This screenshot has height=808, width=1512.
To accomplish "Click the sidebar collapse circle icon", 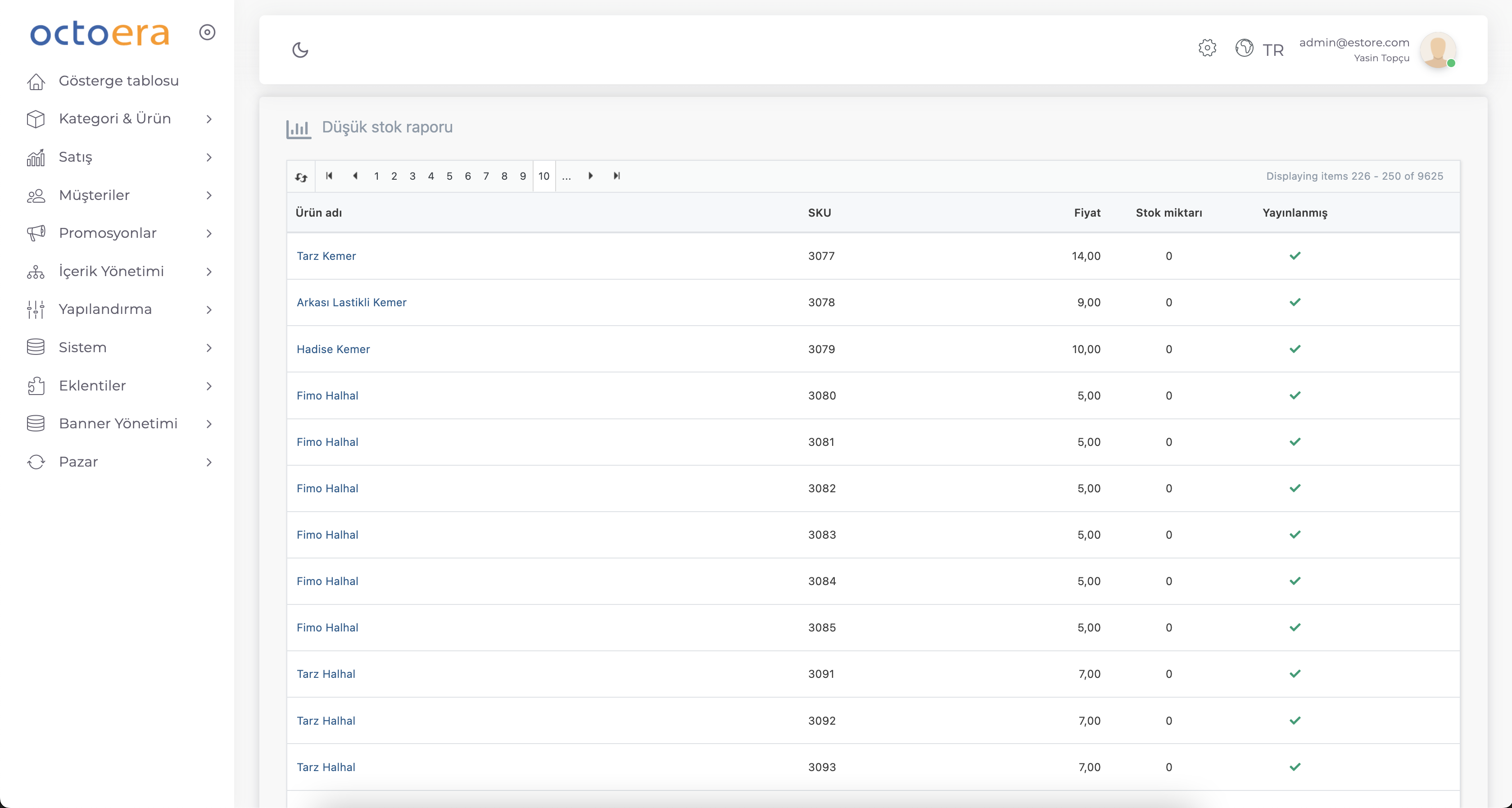I will click(207, 32).
